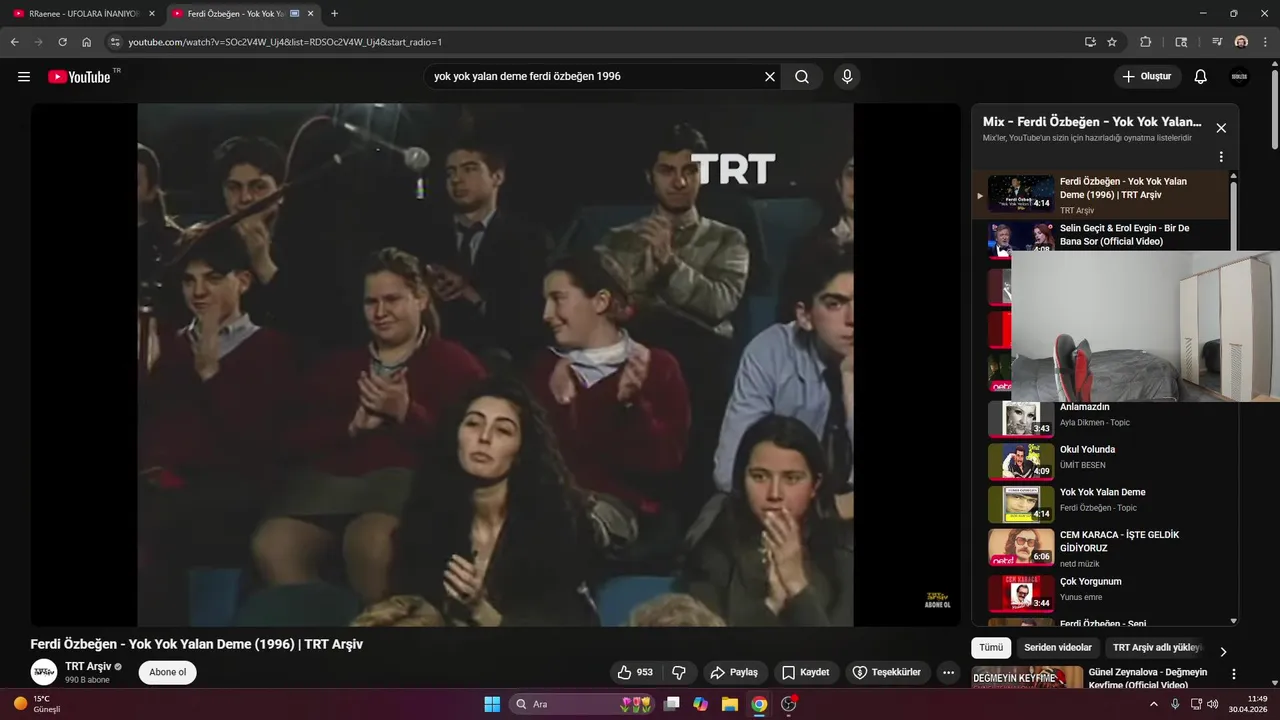Screen dimensions: 1280x720
Task: Show hidden system tray icons
Action: pos(1153,704)
